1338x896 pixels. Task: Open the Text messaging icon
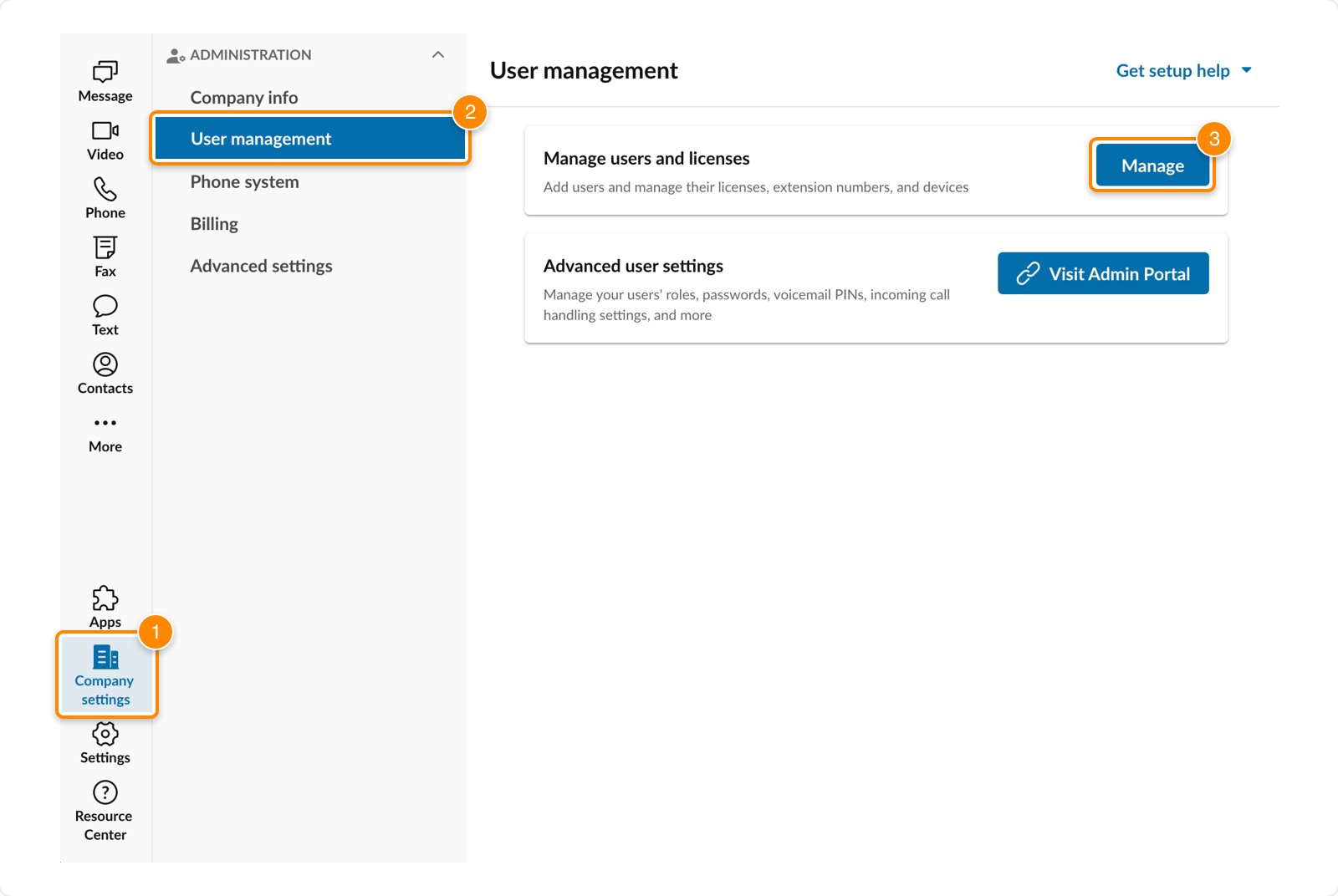(x=105, y=306)
